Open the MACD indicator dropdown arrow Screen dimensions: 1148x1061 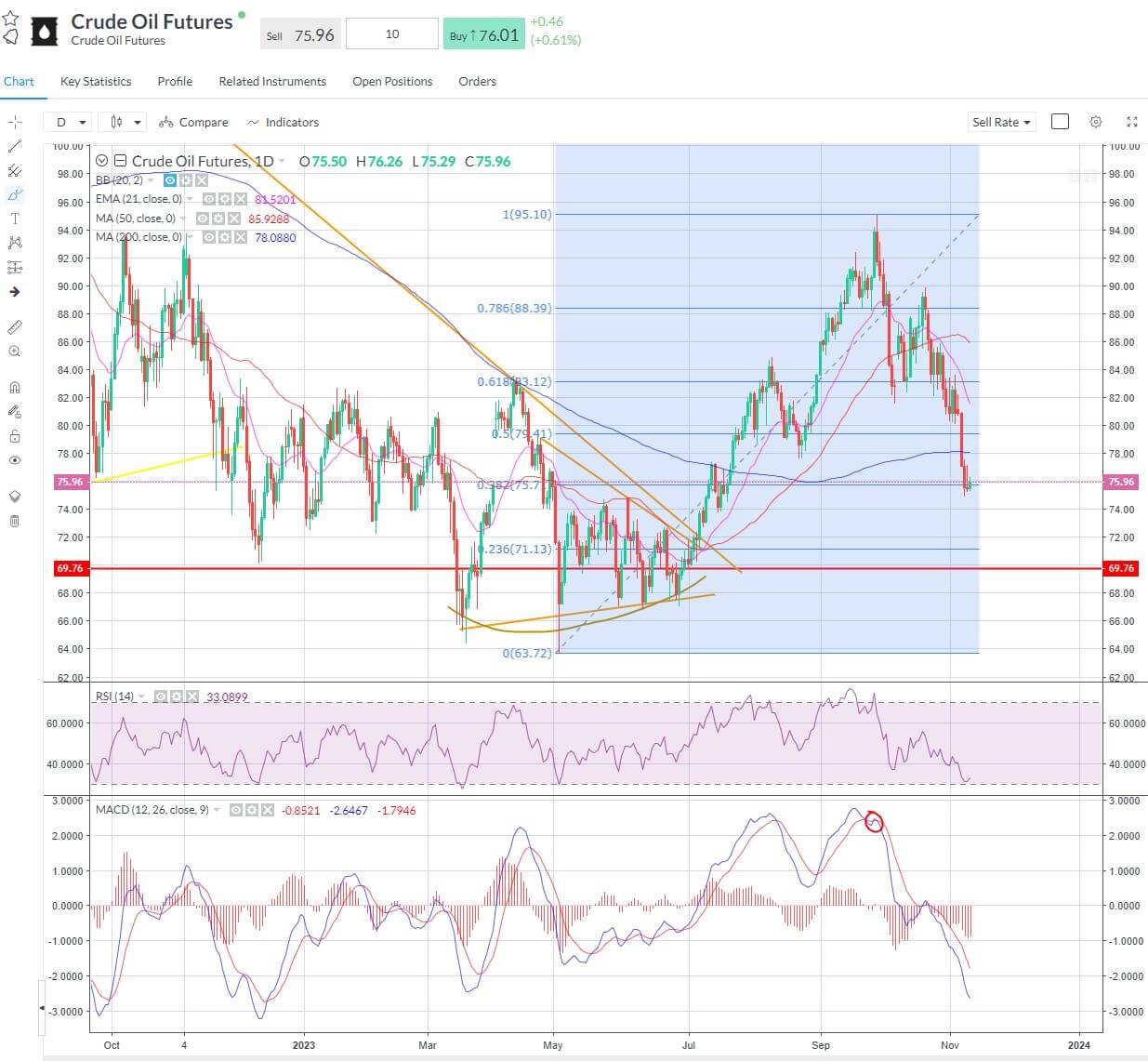point(217,810)
